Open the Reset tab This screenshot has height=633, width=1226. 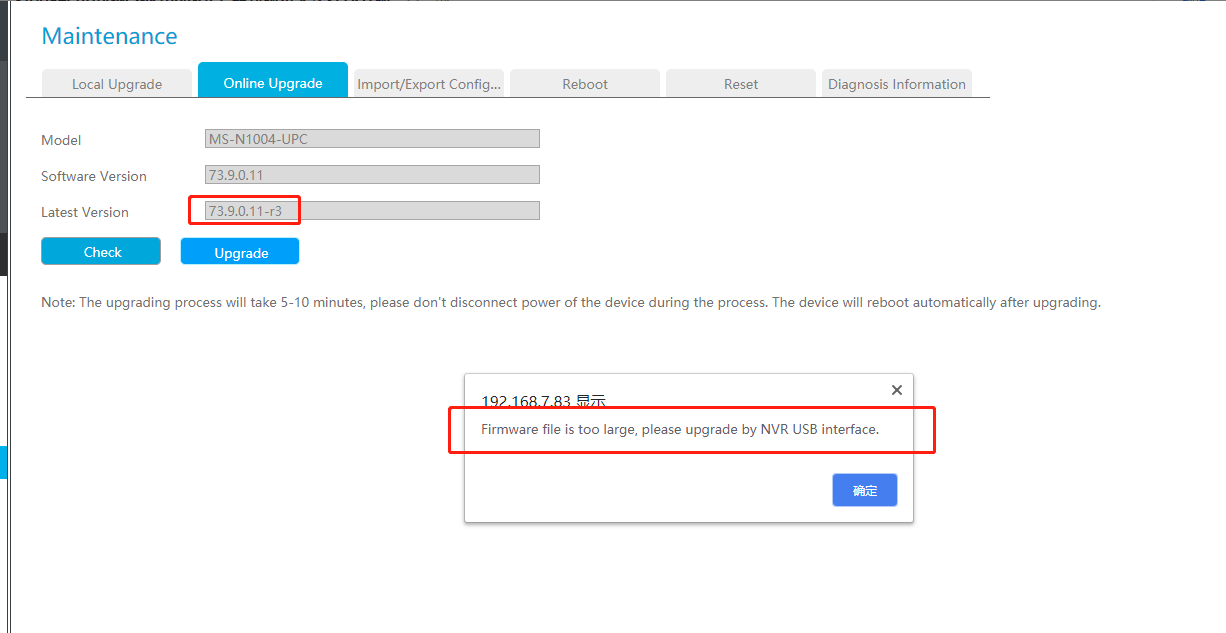741,84
